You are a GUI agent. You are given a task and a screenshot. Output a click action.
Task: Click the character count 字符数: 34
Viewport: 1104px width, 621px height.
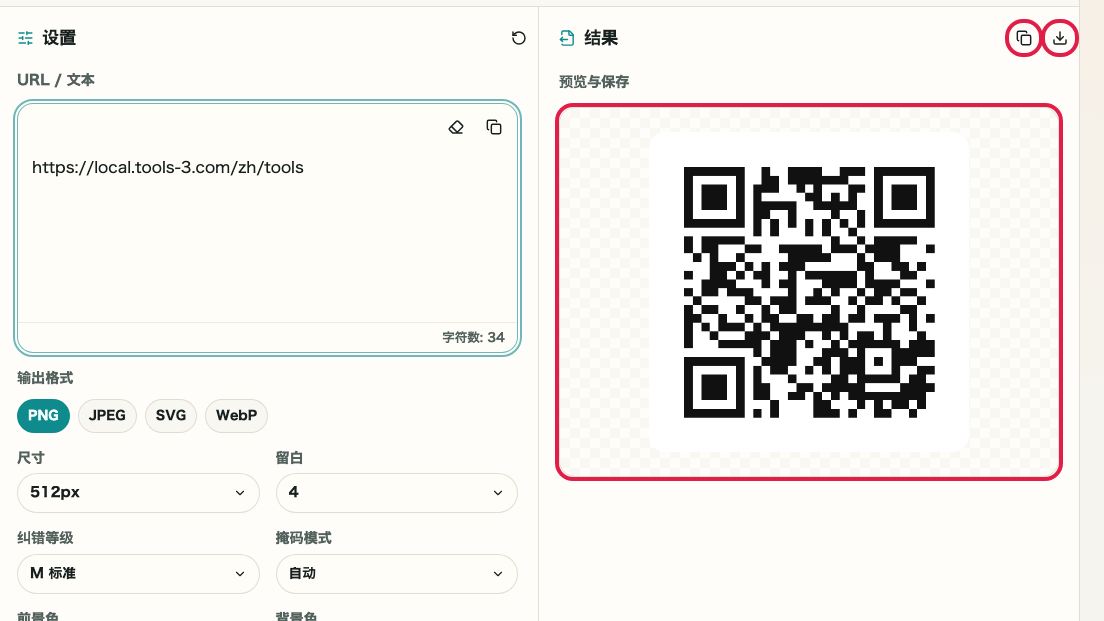pos(473,337)
